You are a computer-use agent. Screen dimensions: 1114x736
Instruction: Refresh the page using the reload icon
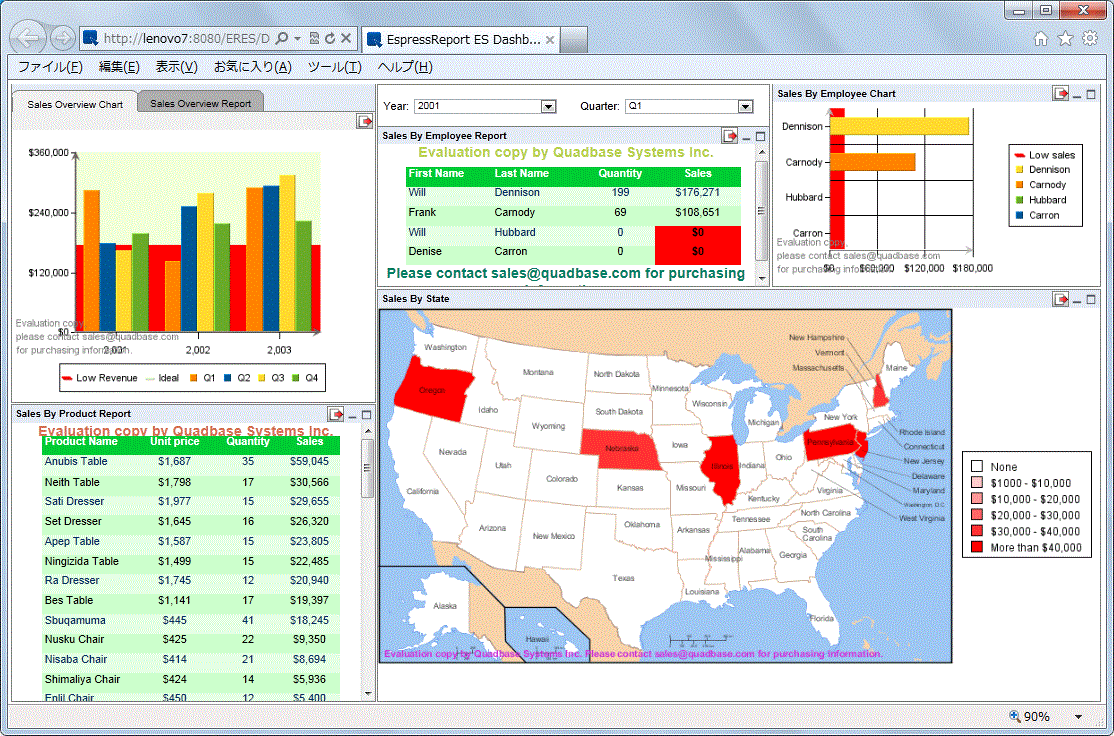click(330, 38)
